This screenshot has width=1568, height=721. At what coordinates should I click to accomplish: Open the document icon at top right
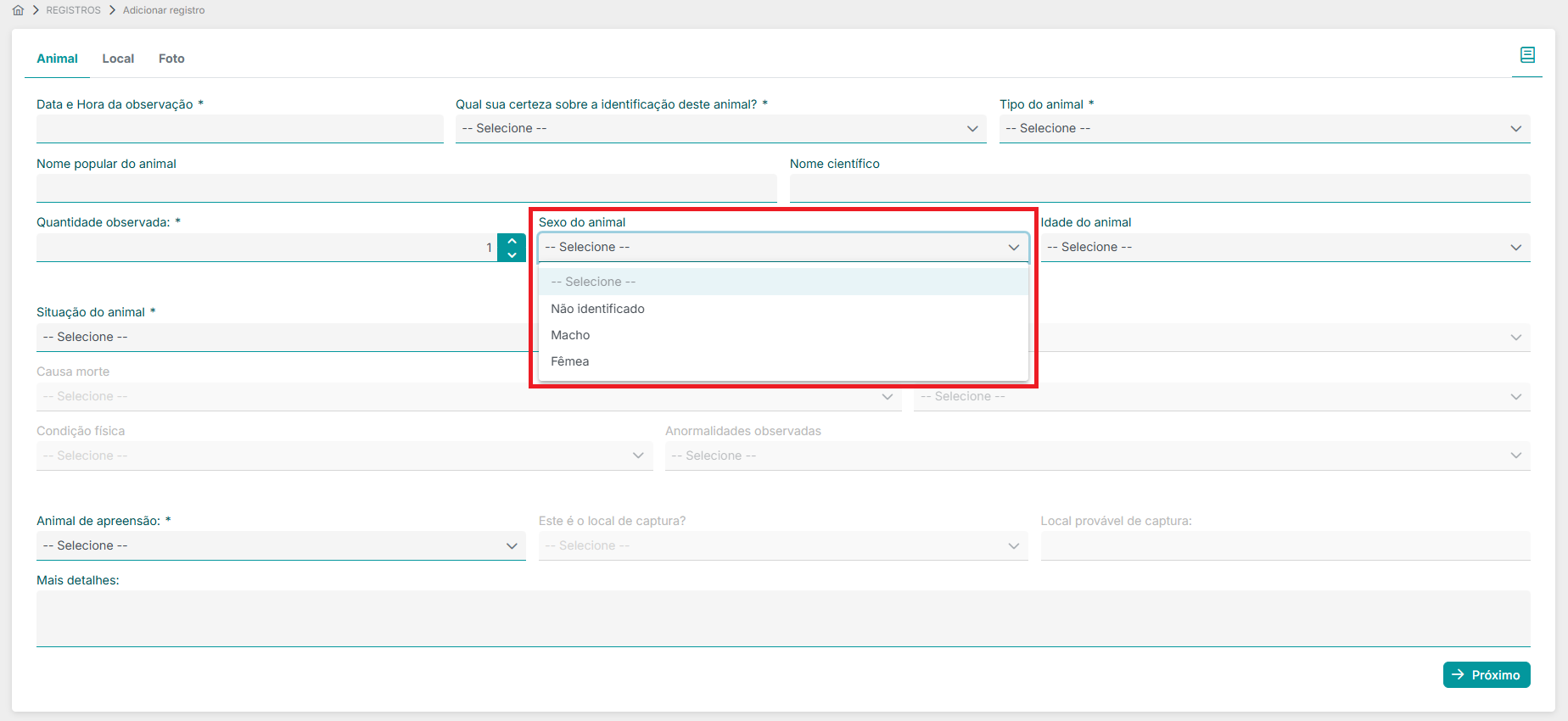point(1527,55)
